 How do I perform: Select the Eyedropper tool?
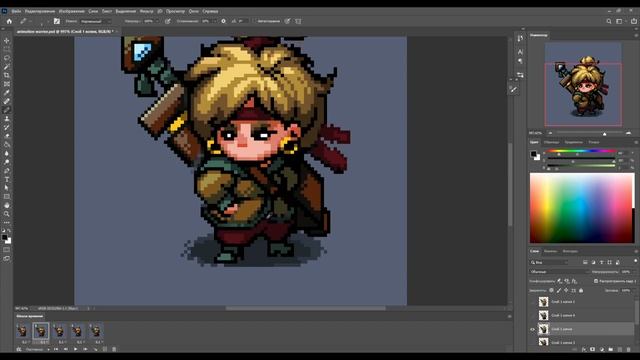tap(7, 93)
